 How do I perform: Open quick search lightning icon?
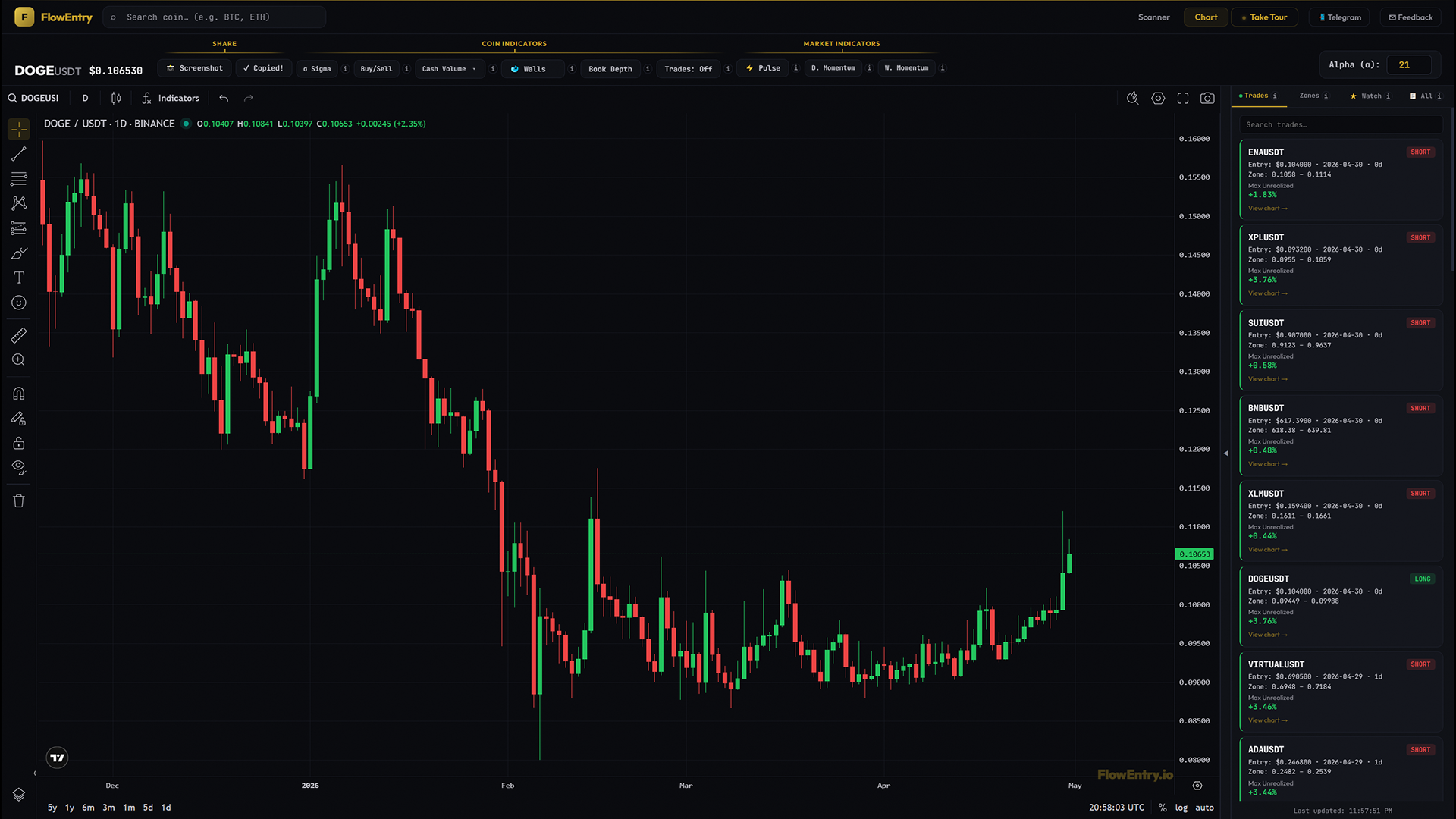[x=1133, y=98]
